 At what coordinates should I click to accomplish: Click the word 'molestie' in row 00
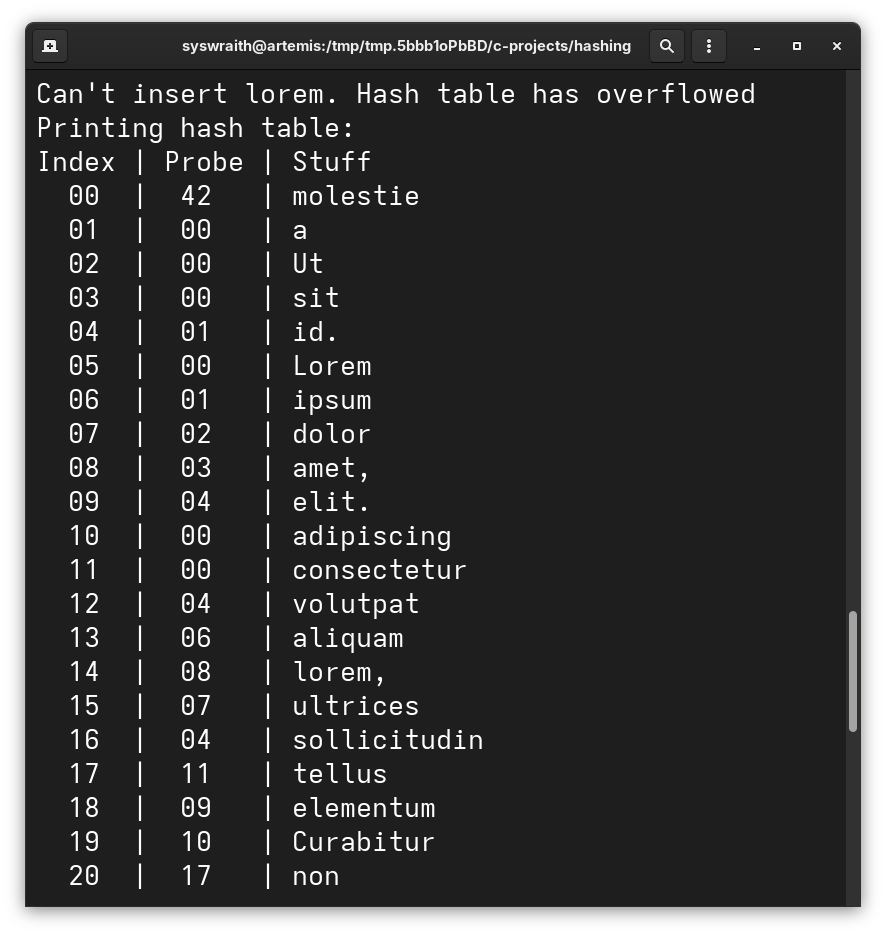355,196
